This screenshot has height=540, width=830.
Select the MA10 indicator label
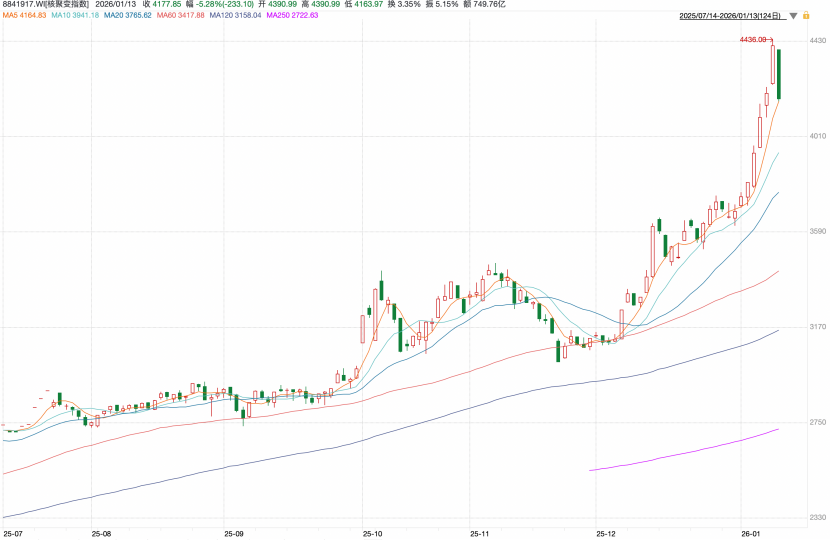click(75, 15)
